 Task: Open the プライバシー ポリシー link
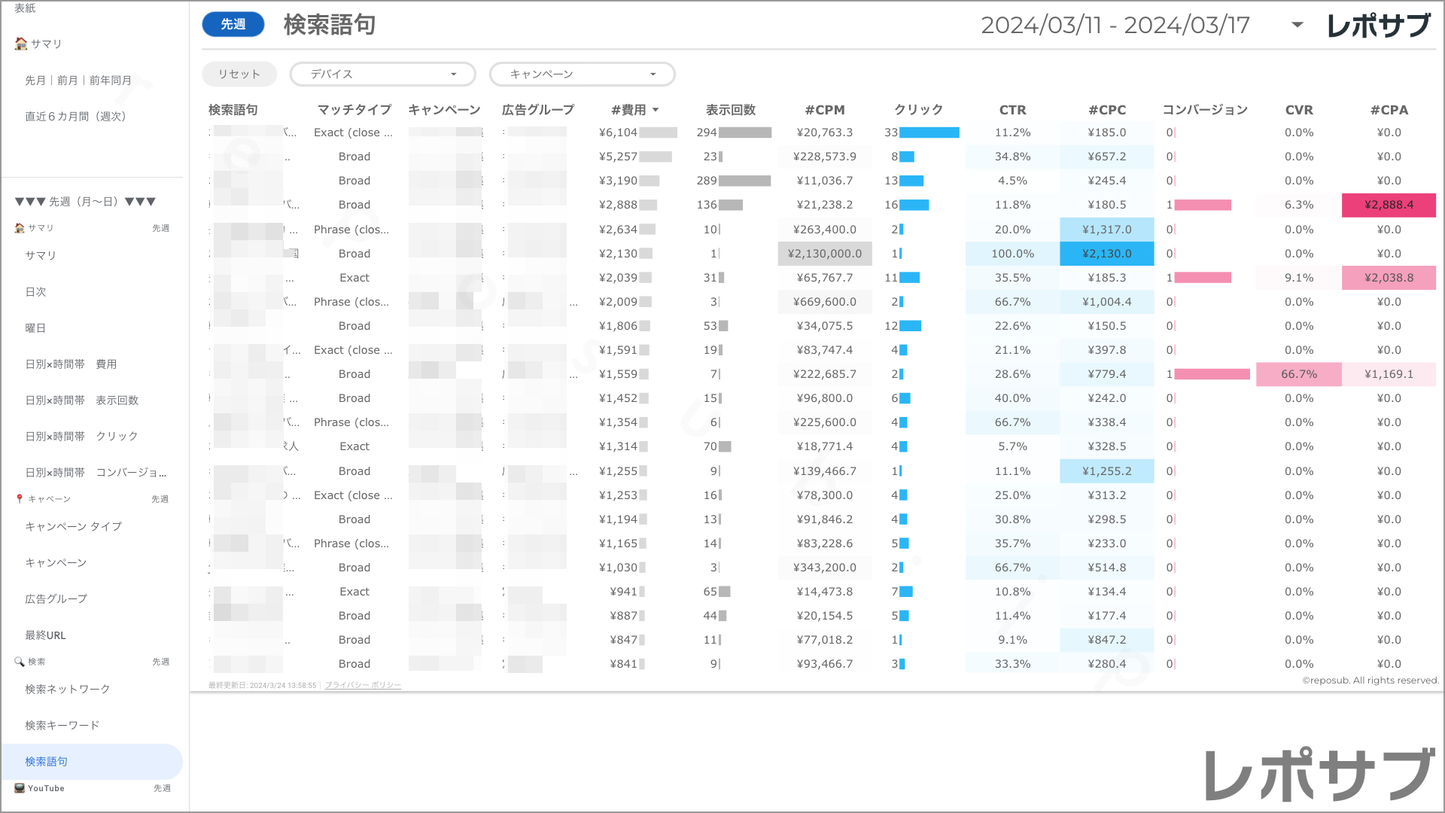[x=363, y=686]
